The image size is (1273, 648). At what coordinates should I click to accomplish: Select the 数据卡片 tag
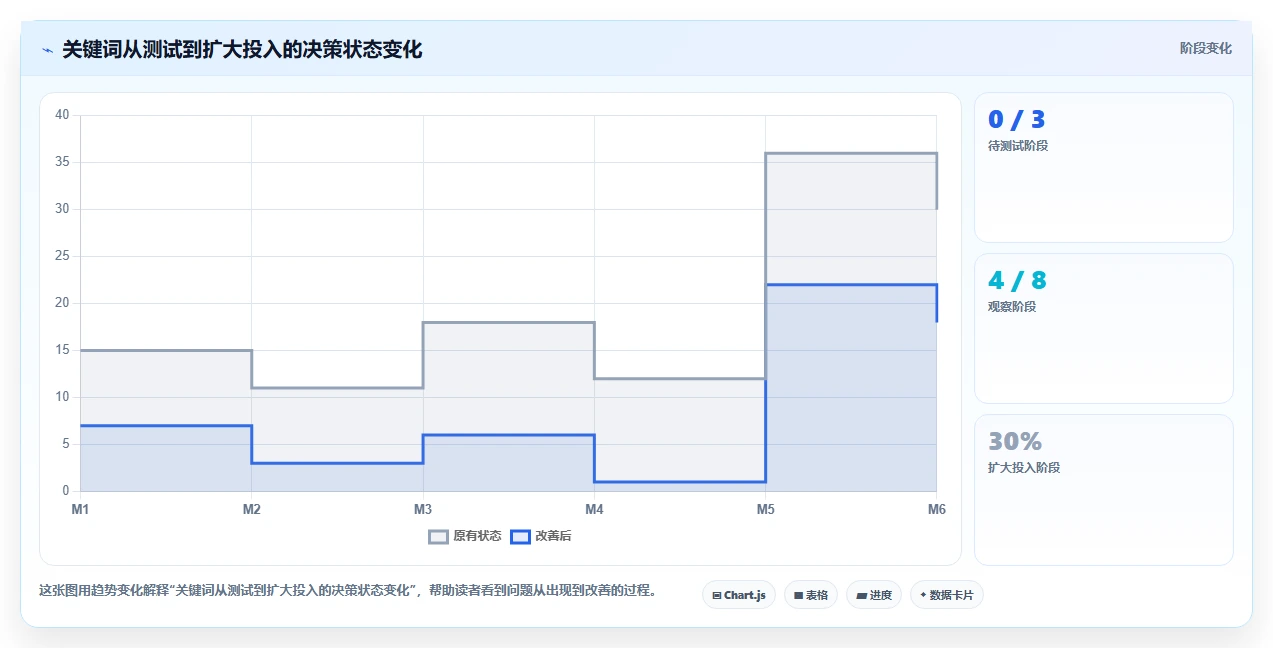point(947,595)
